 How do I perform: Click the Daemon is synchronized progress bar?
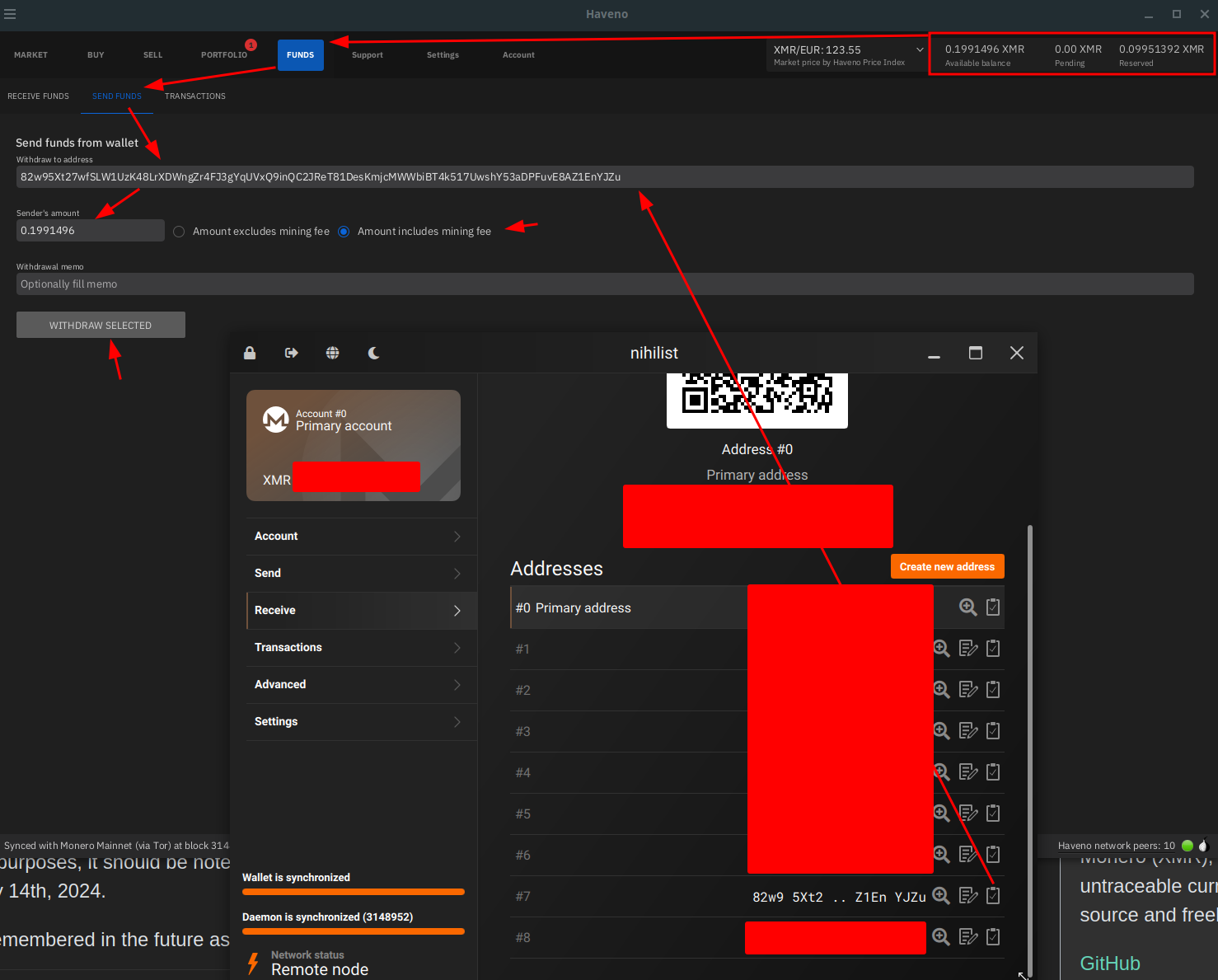[x=354, y=931]
